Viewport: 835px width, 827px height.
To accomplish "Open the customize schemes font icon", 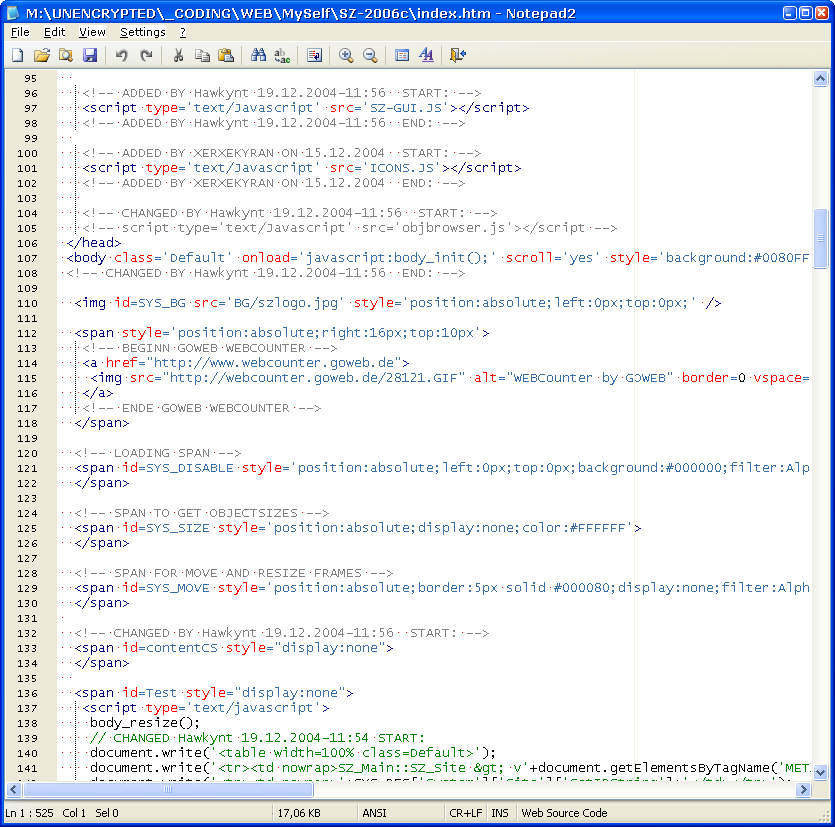I will coord(427,55).
